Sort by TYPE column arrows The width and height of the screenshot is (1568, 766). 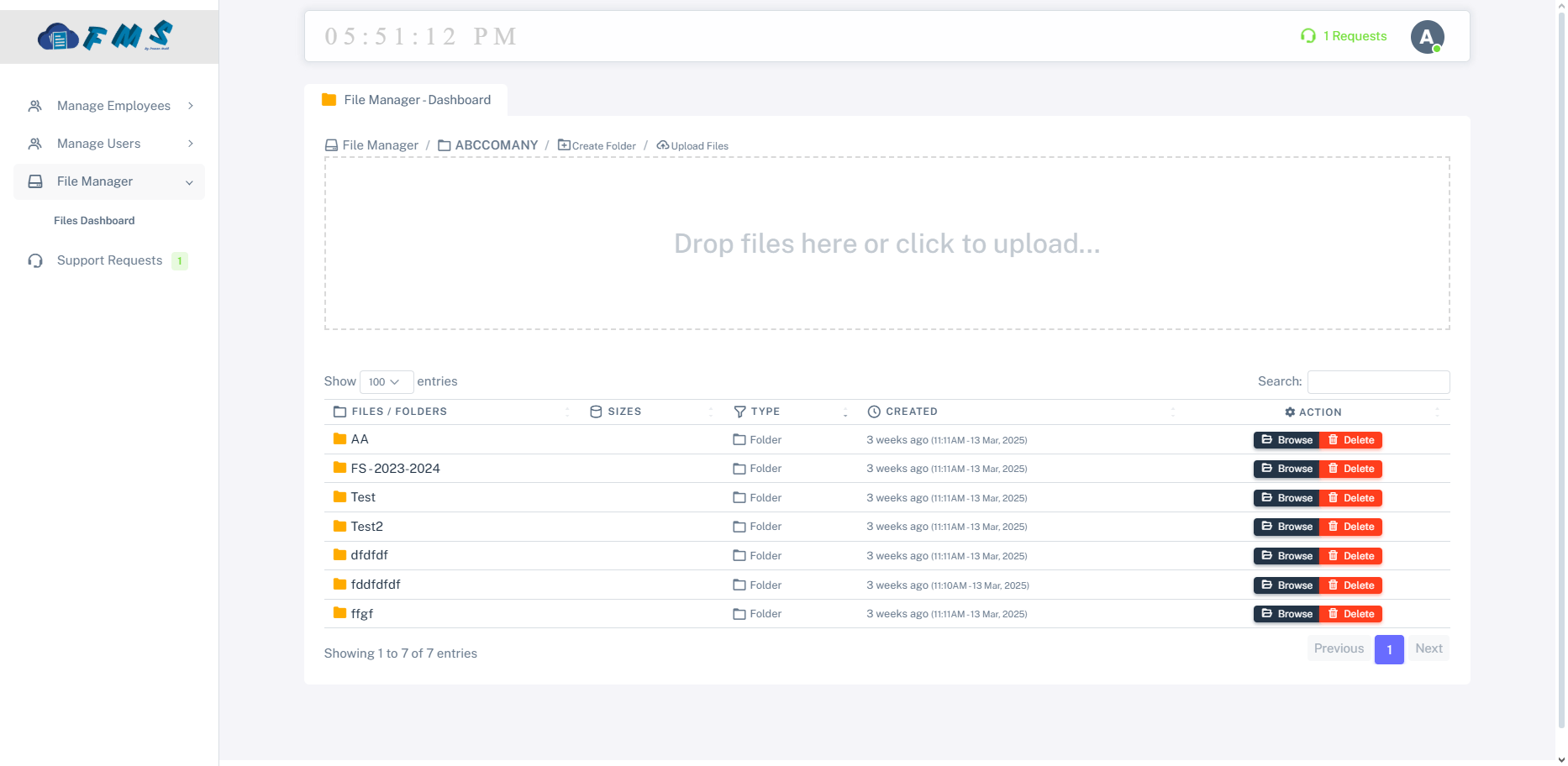coord(845,412)
